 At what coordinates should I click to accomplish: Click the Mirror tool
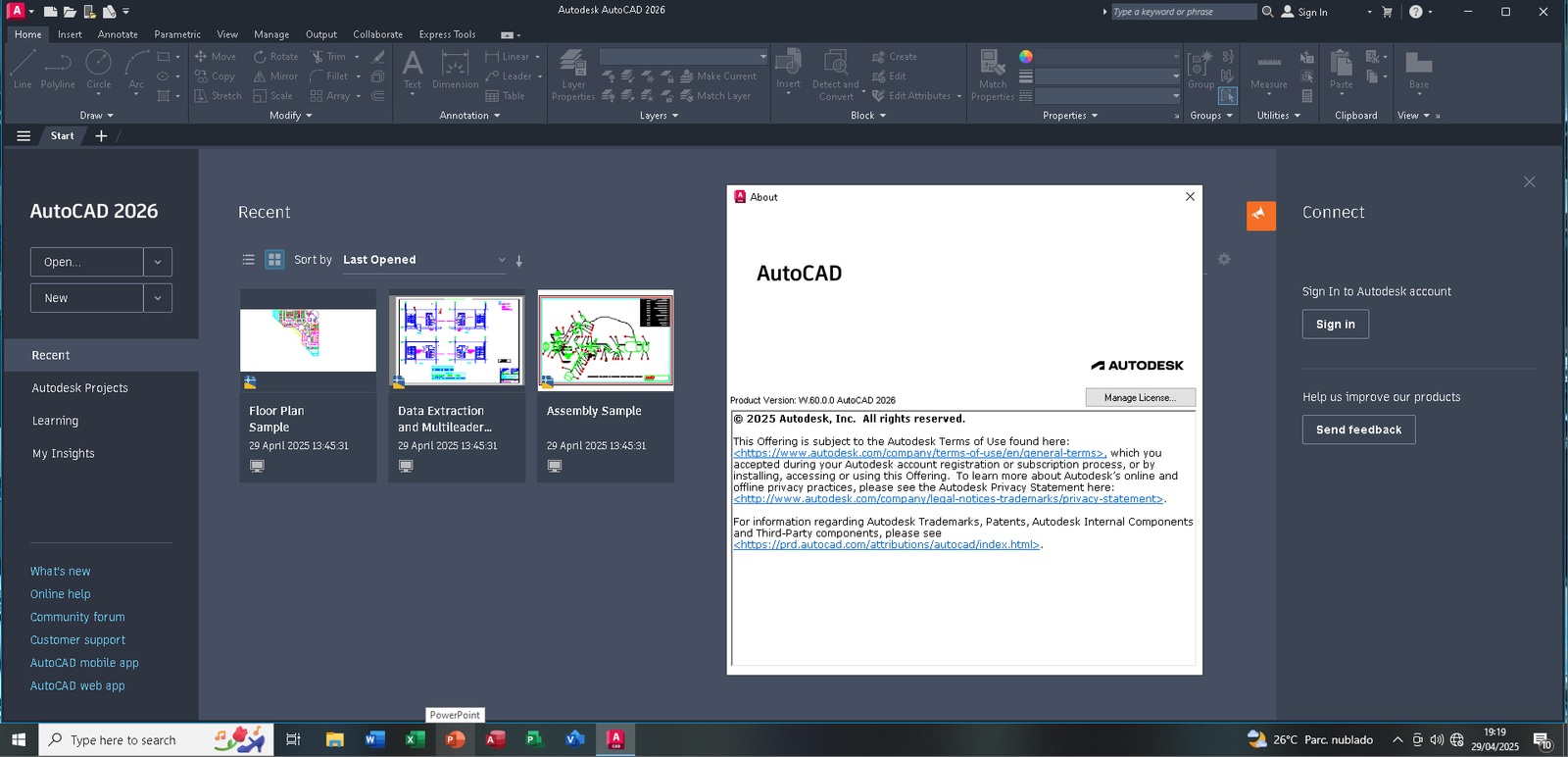pyautogui.click(x=275, y=76)
